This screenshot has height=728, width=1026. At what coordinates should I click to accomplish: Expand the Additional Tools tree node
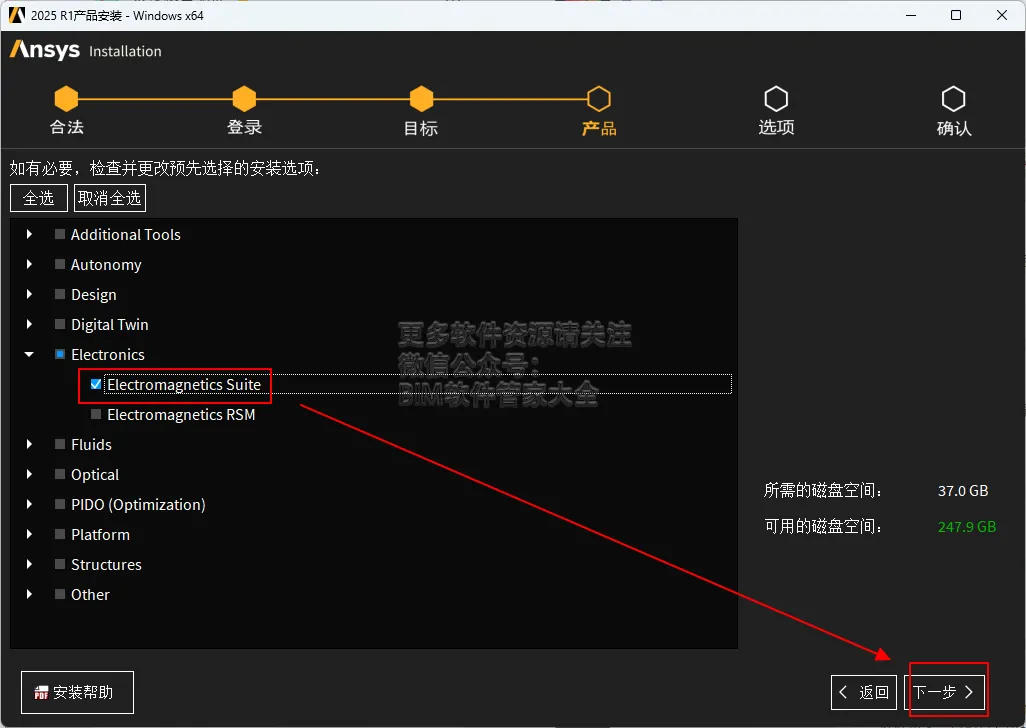(29, 234)
